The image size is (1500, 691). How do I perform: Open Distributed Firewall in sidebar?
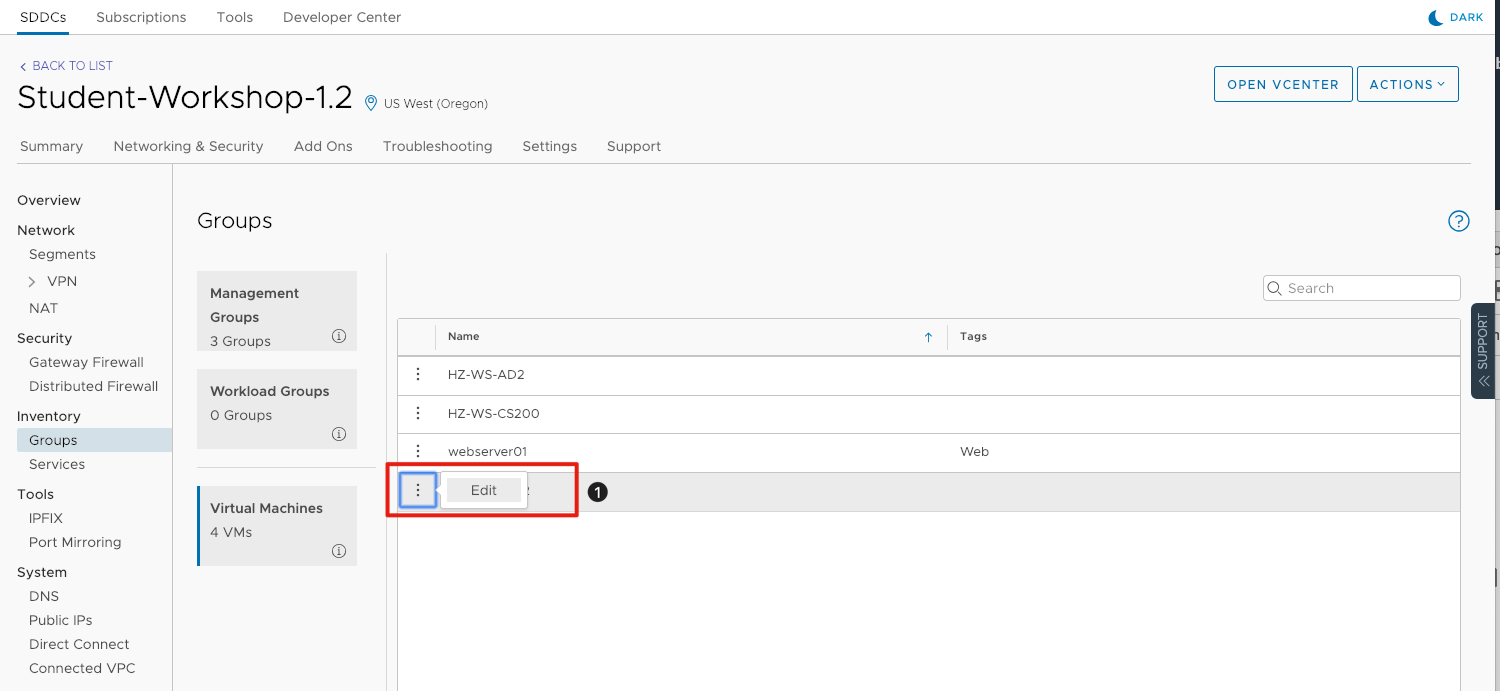(x=93, y=386)
